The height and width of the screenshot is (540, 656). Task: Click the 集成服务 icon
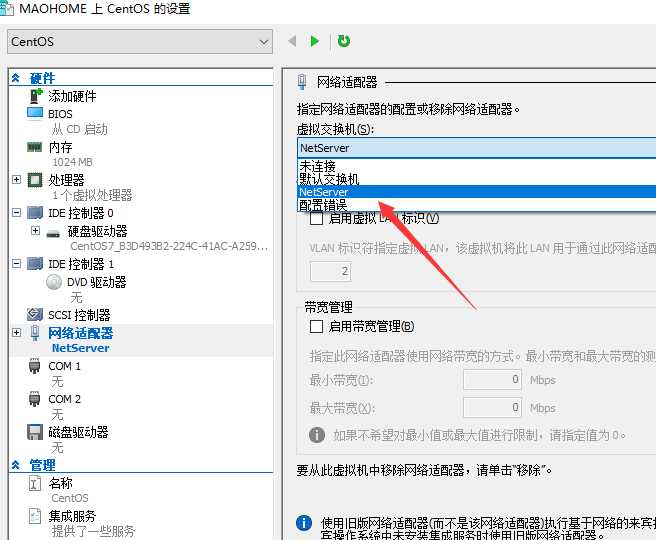[x=35, y=516]
